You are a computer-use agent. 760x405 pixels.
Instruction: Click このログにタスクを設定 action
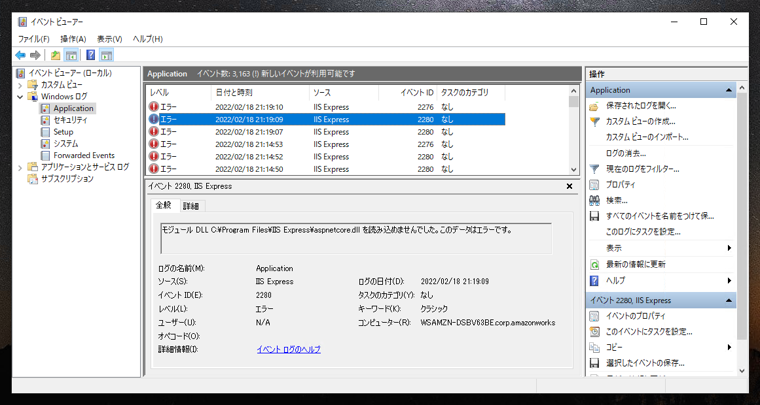[x=643, y=232]
